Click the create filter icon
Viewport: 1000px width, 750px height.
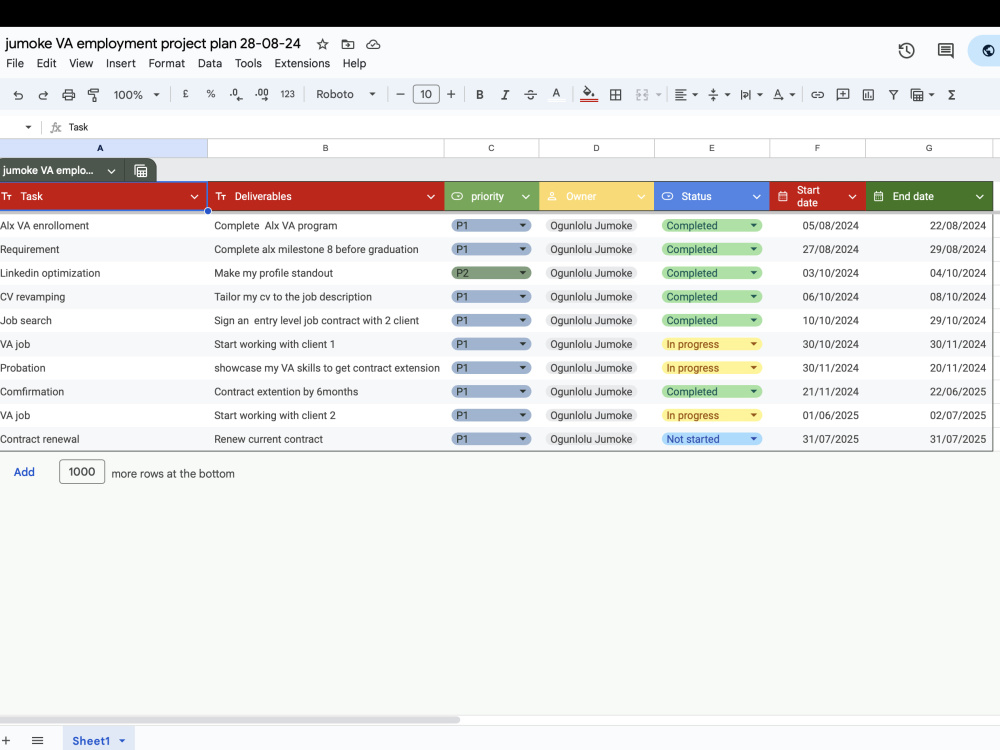click(893, 95)
